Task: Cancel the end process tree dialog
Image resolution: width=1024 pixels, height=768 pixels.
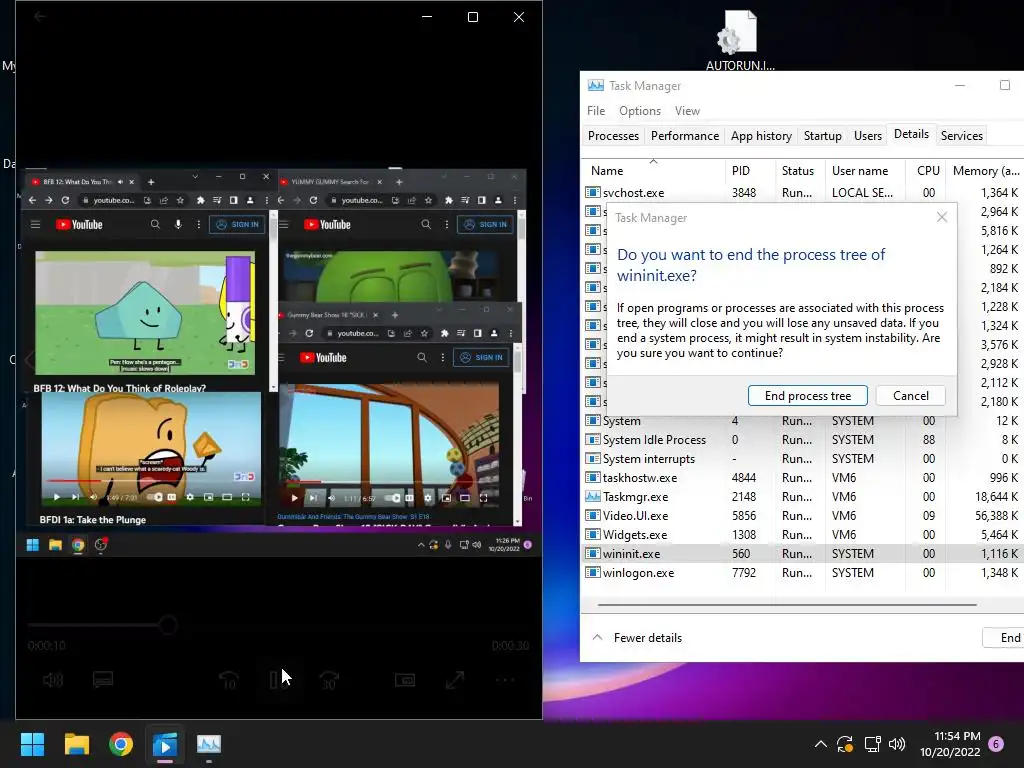Action: (910, 396)
